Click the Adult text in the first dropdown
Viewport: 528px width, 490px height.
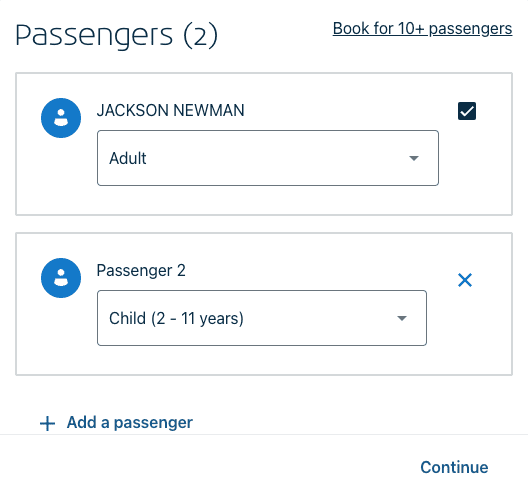128,158
